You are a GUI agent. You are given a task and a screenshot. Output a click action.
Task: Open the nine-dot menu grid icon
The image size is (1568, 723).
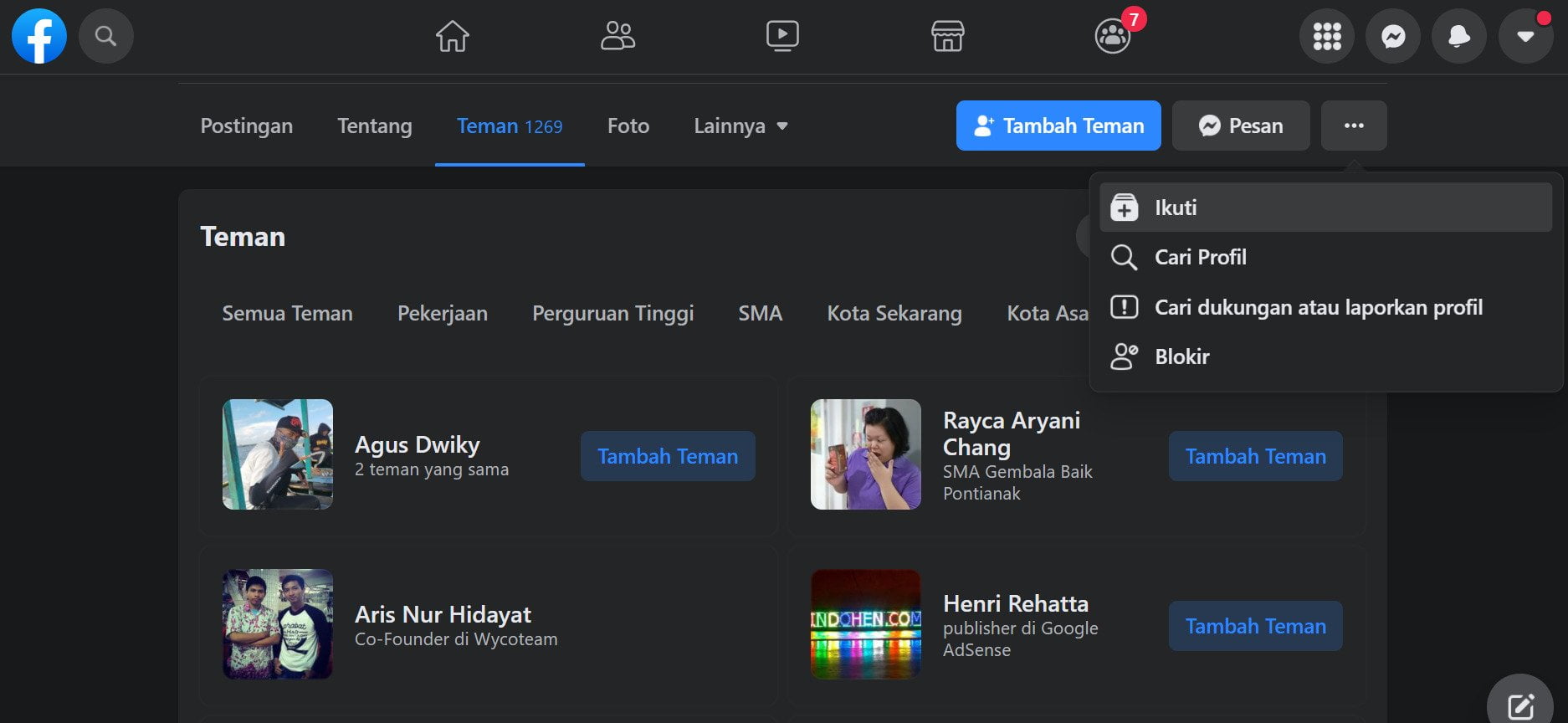coord(1326,36)
